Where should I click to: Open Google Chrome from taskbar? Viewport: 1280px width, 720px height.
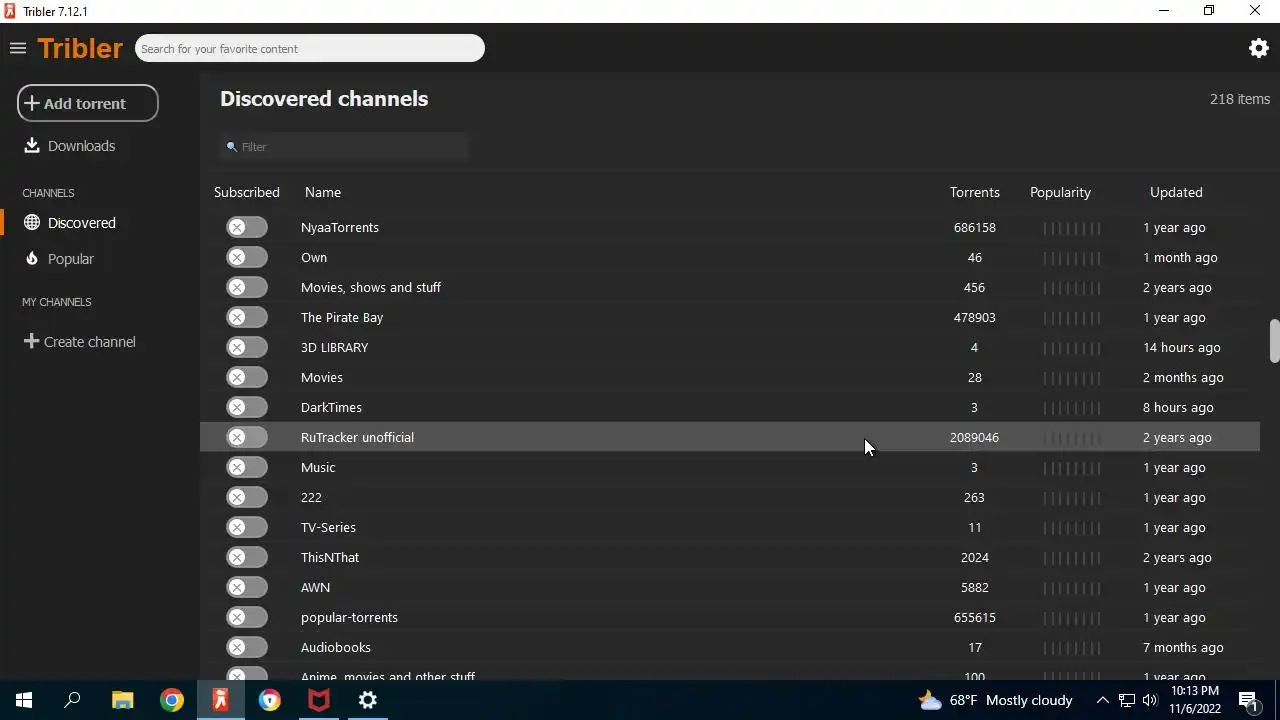pos(172,700)
